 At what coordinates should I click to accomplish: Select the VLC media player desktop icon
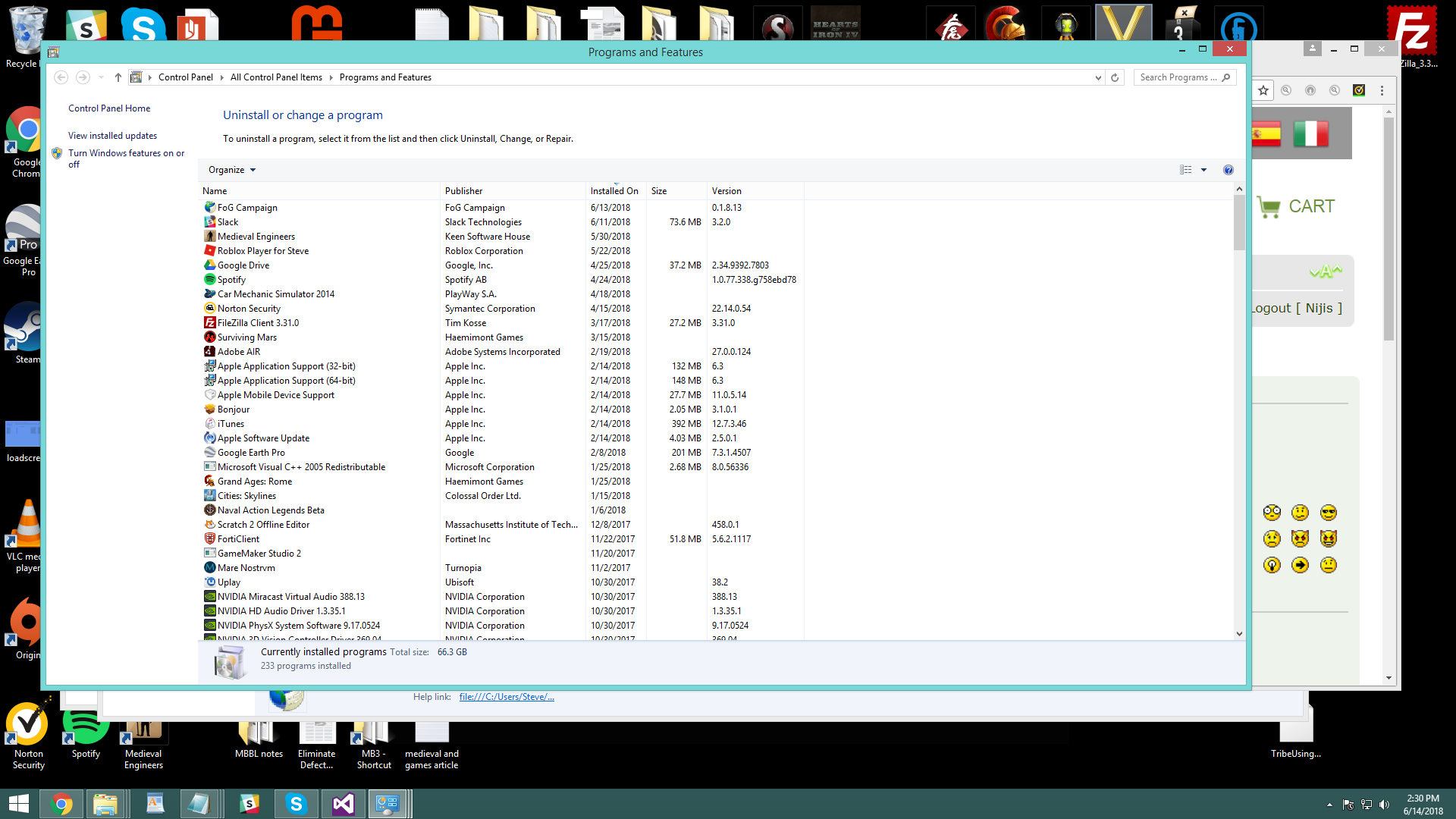pos(24,535)
